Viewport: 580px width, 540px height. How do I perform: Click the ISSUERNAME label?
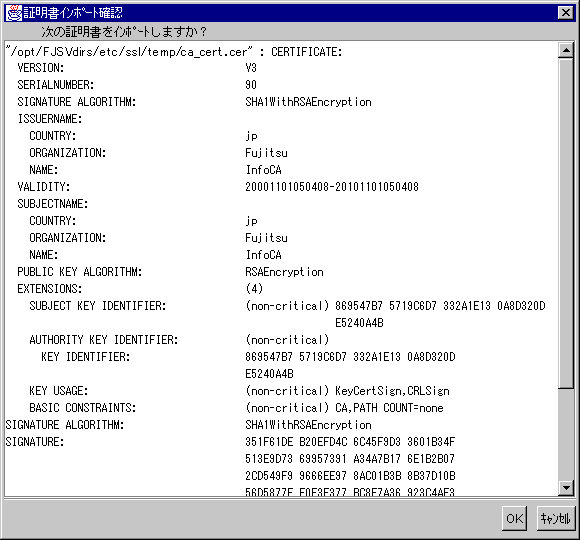point(50,119)
